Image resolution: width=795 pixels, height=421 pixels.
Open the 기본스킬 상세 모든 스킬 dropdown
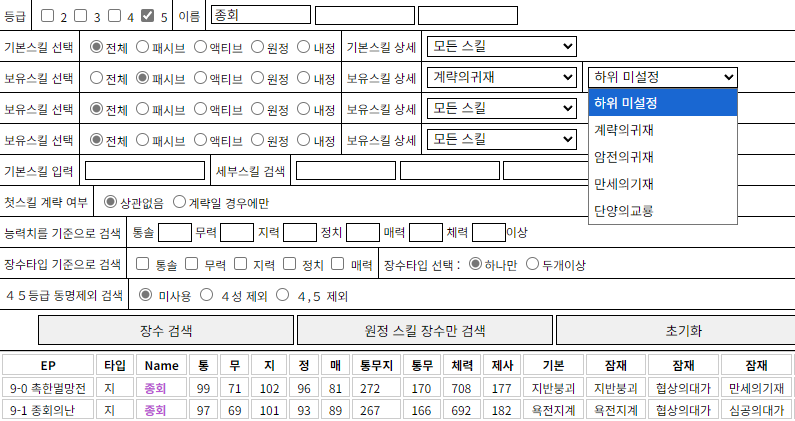tap(501, 46)
